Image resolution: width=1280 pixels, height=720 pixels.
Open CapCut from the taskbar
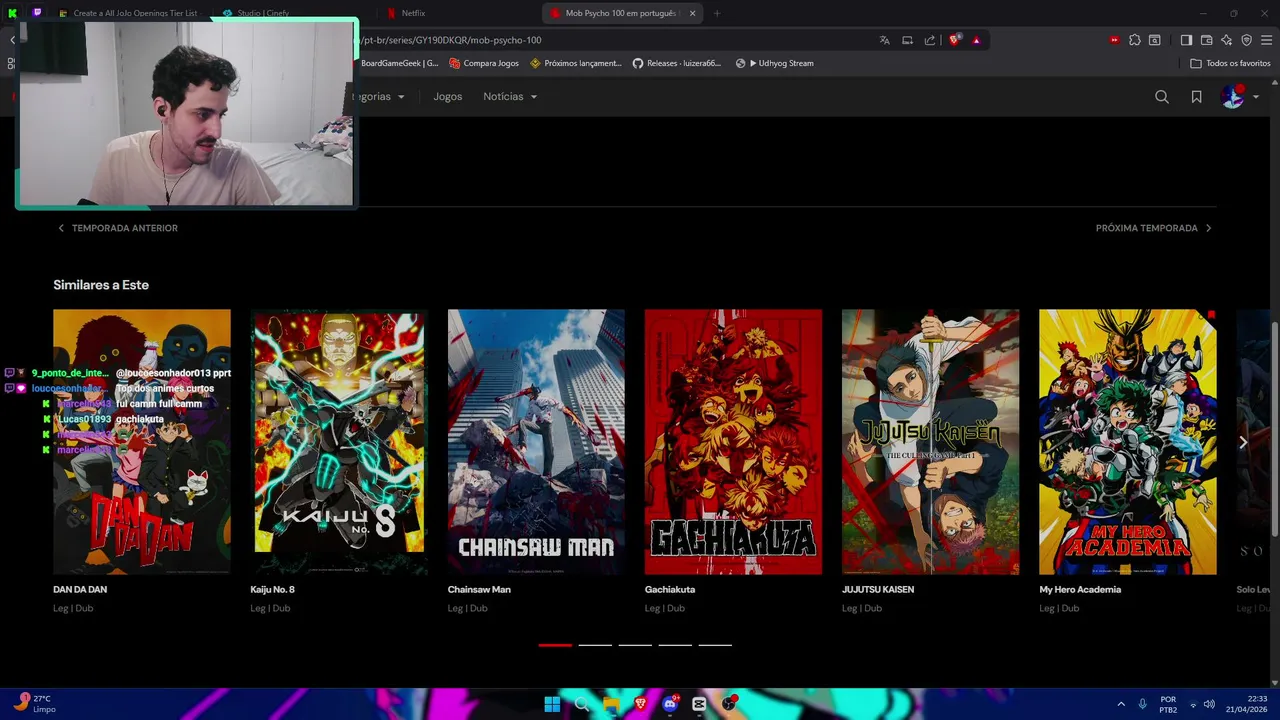point(699,704)
